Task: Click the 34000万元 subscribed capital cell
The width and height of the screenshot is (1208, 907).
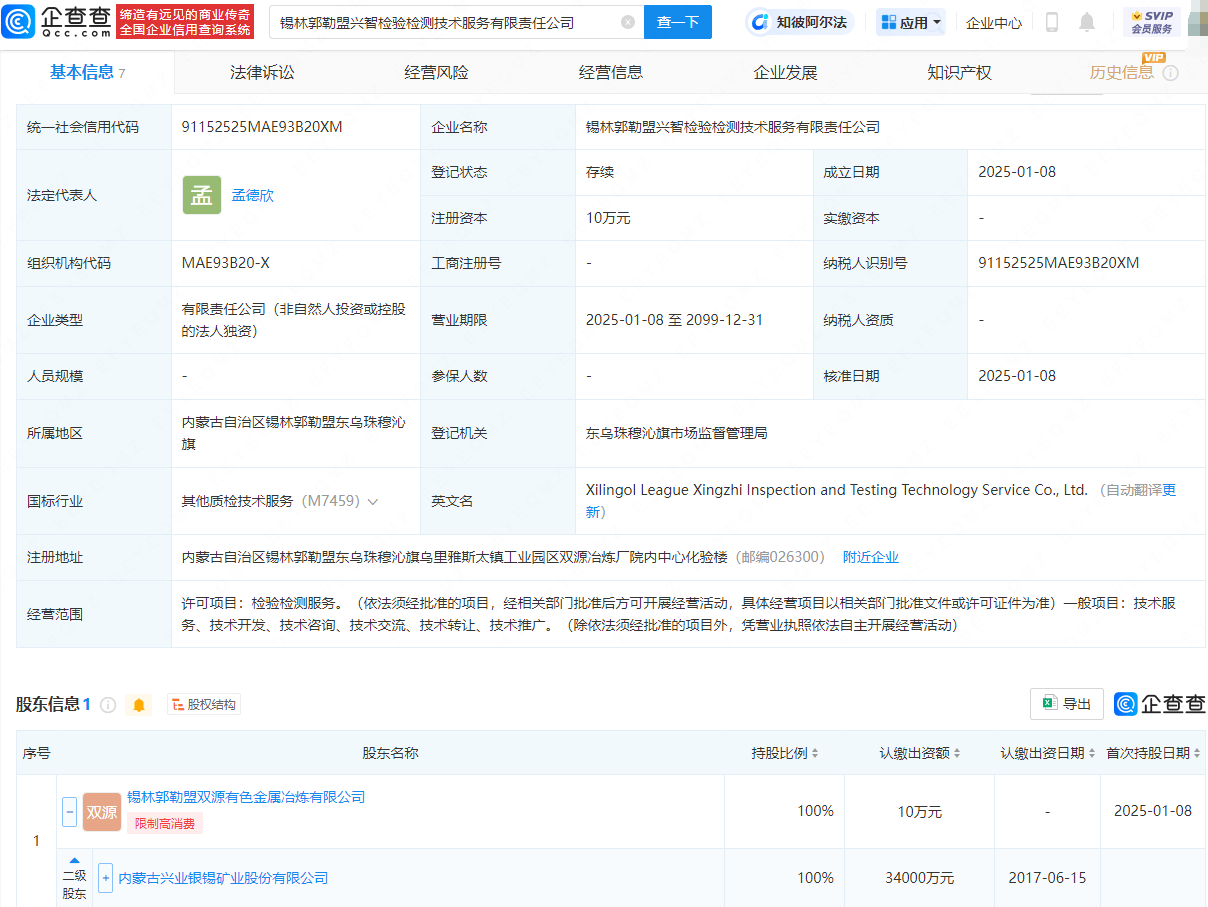Action: 919,878
